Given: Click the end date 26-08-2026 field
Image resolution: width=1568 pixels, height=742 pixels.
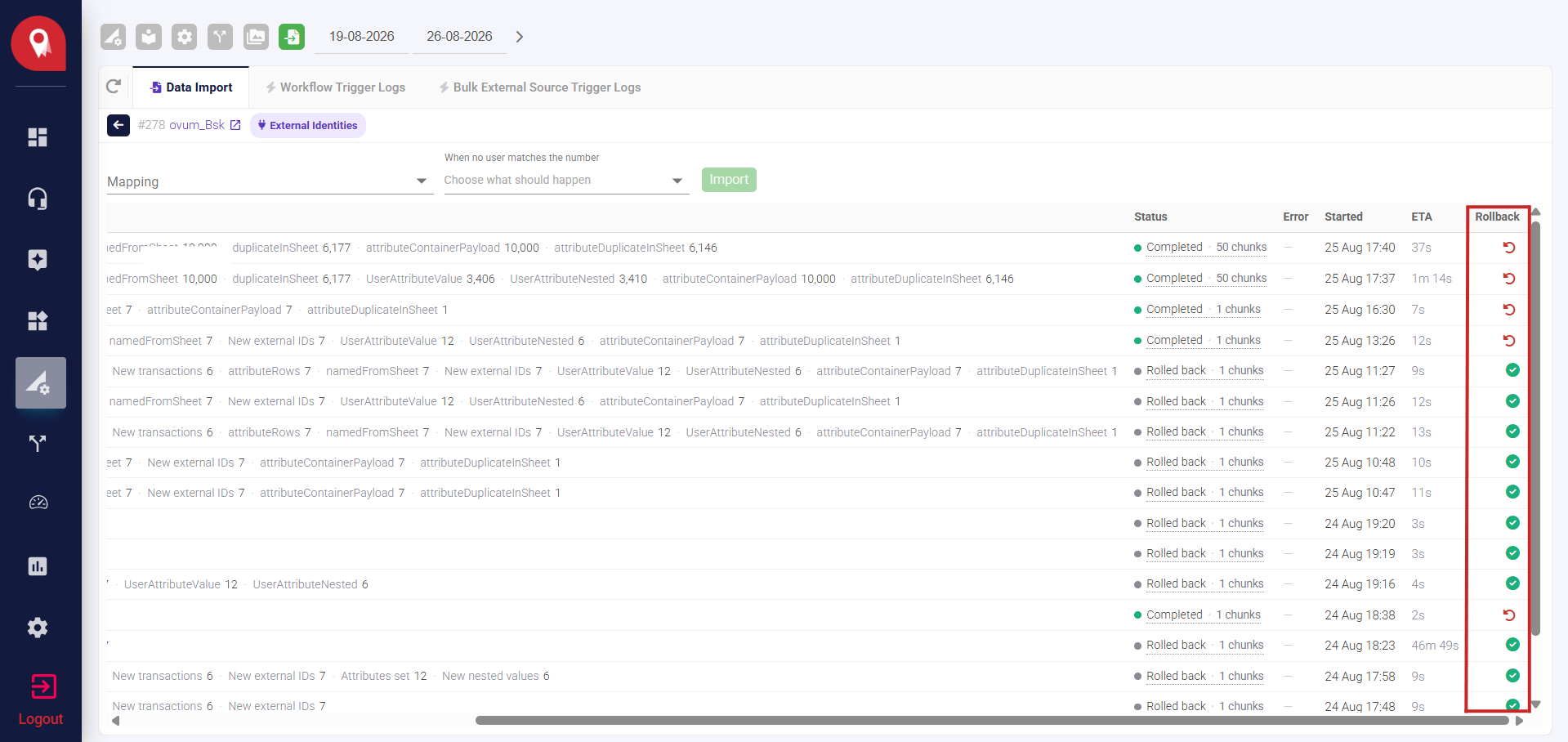Looking at the screenshot, I should coord(459,37).
